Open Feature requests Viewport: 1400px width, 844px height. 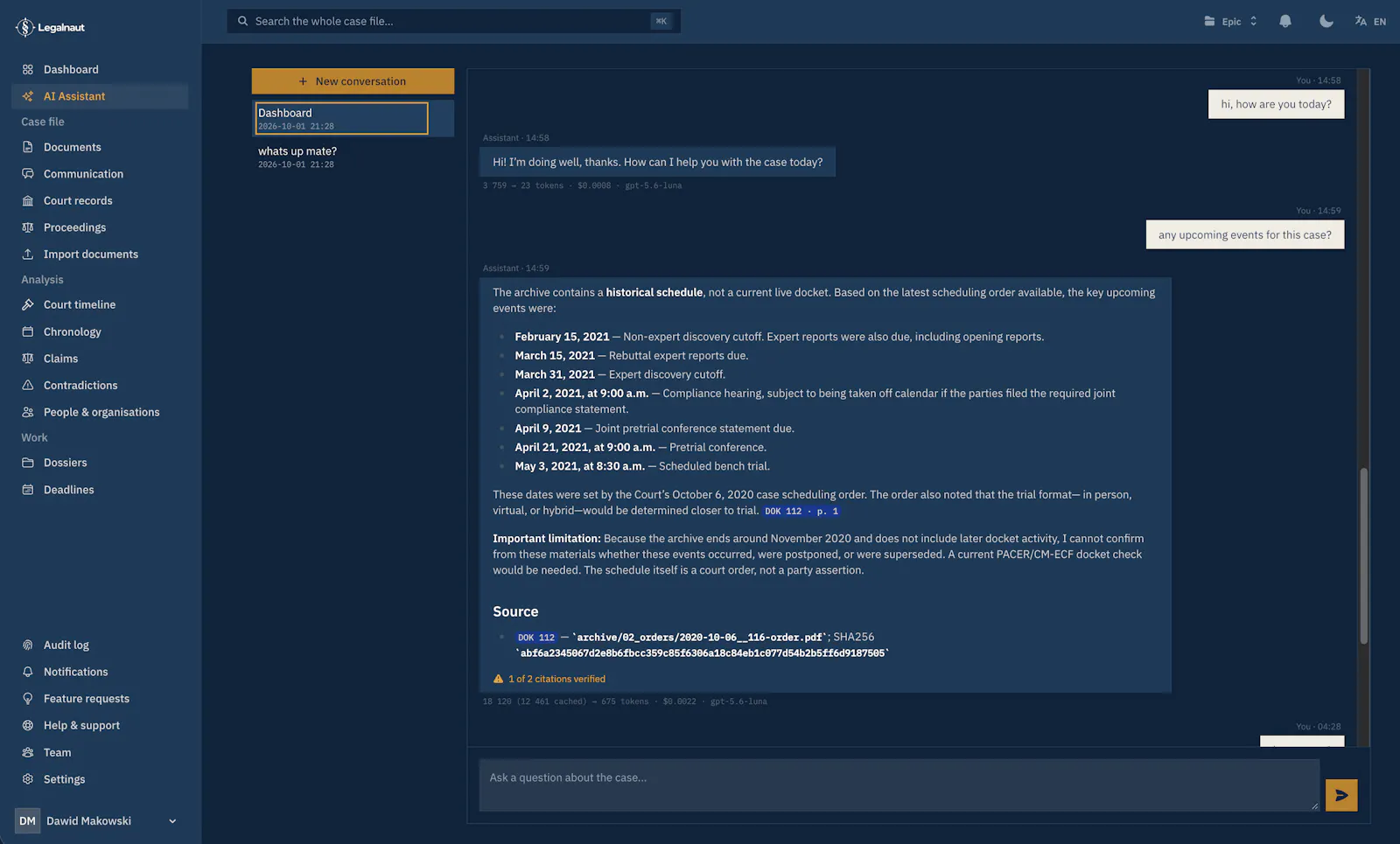coord(100,699)
